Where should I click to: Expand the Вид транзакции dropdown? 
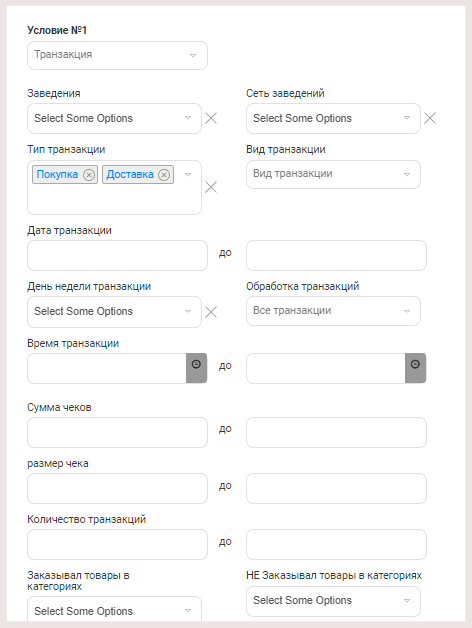coord(333,174)
